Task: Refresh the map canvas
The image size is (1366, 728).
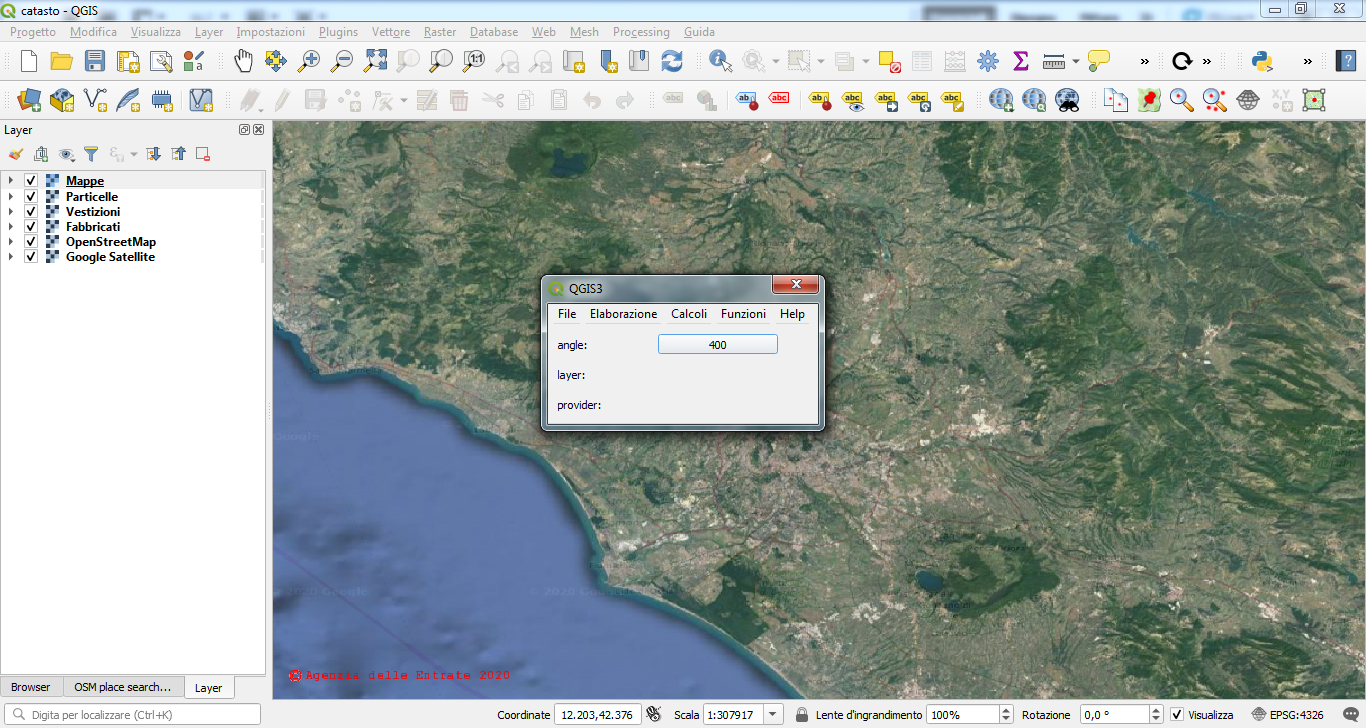Action: pos(672,60)
